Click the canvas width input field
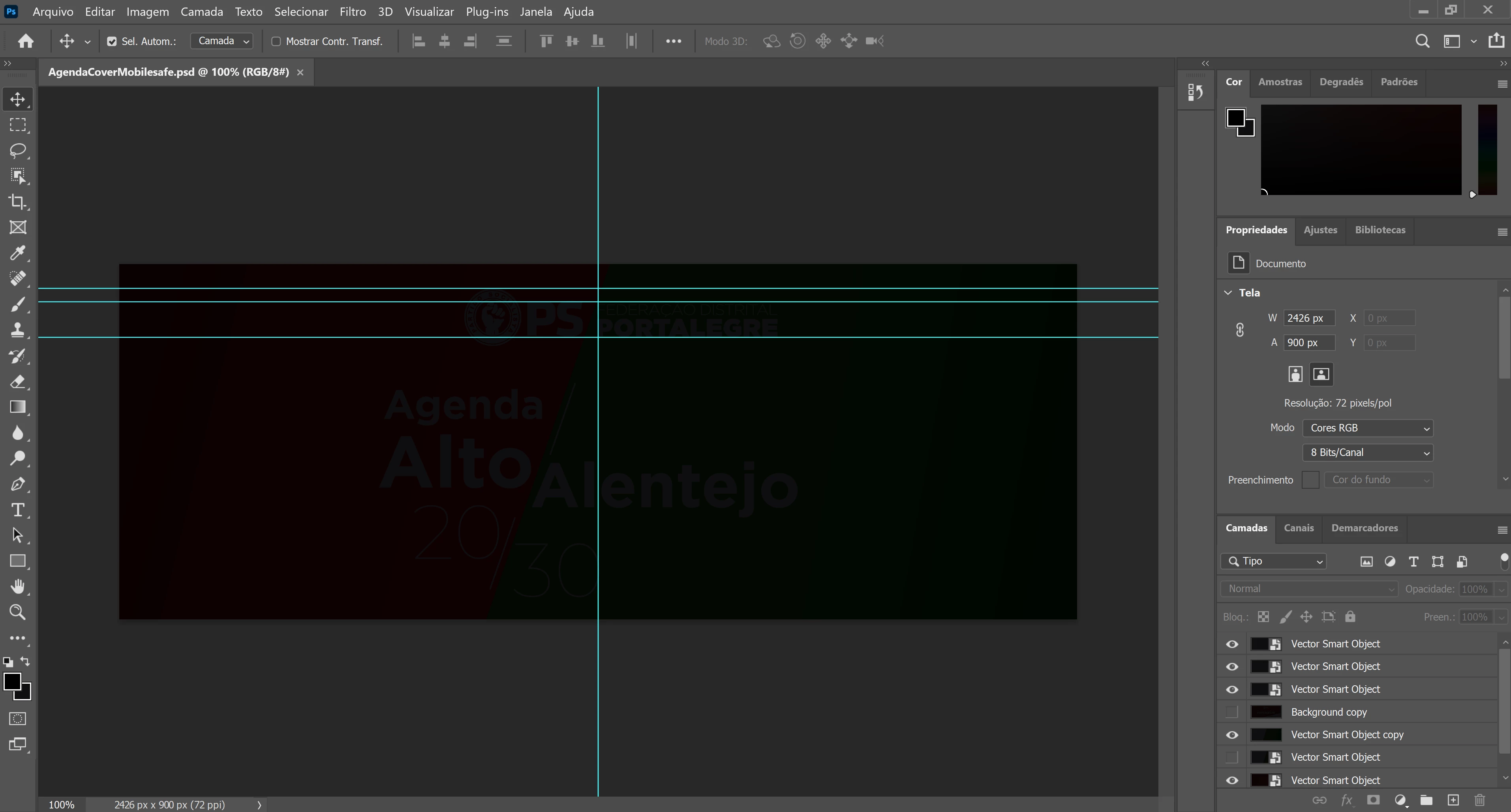The height and width of the screenshot is (812, 1511). pyautogui.click(x=1308, y=318)
